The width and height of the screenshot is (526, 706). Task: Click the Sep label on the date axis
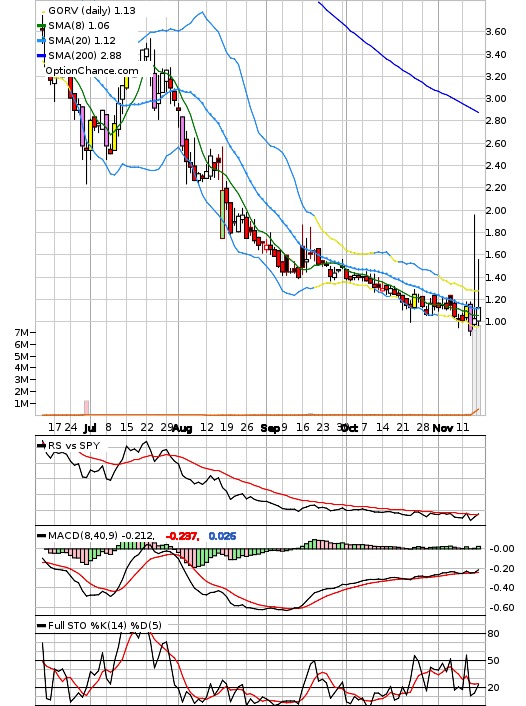[x=270, y=428]
